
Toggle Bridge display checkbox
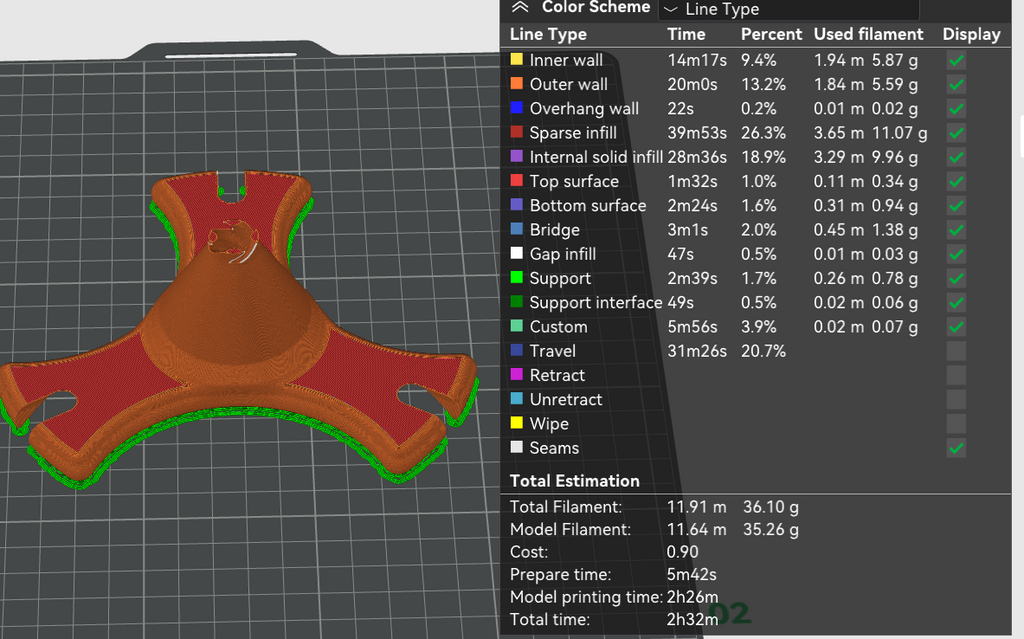pos(956,230)
